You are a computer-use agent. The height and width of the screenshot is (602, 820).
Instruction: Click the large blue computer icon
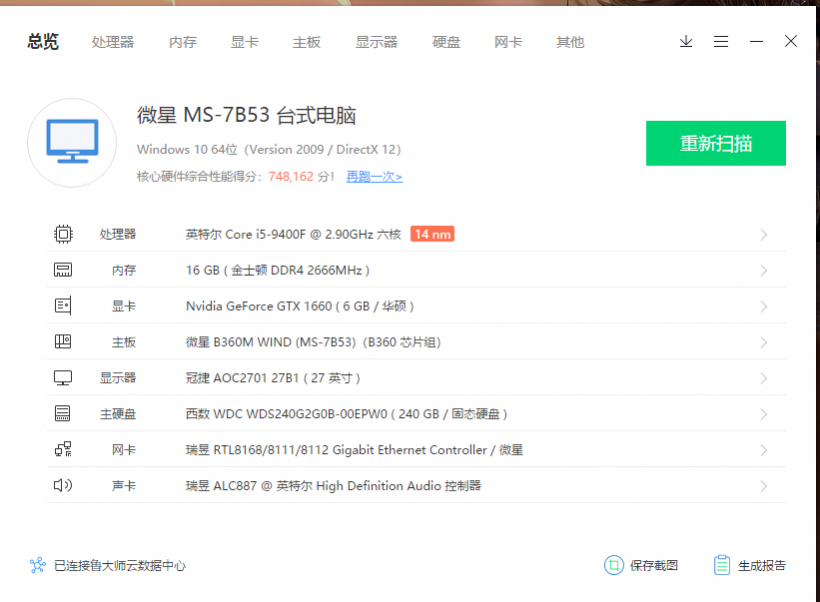72,142
